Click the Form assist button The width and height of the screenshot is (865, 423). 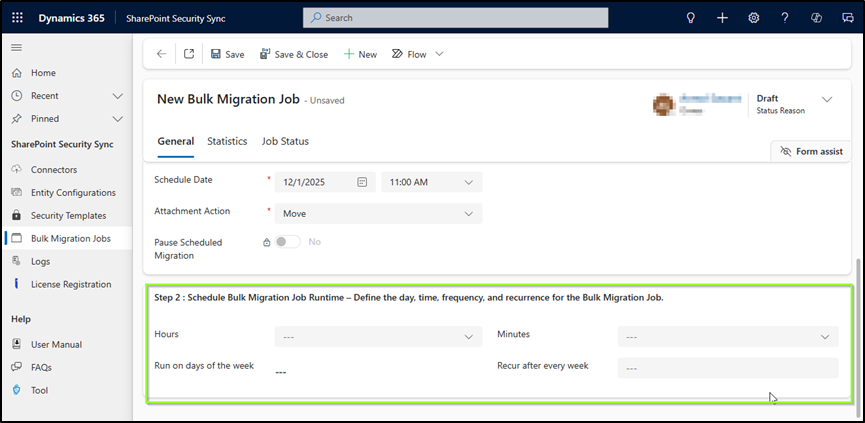point(811,151)
